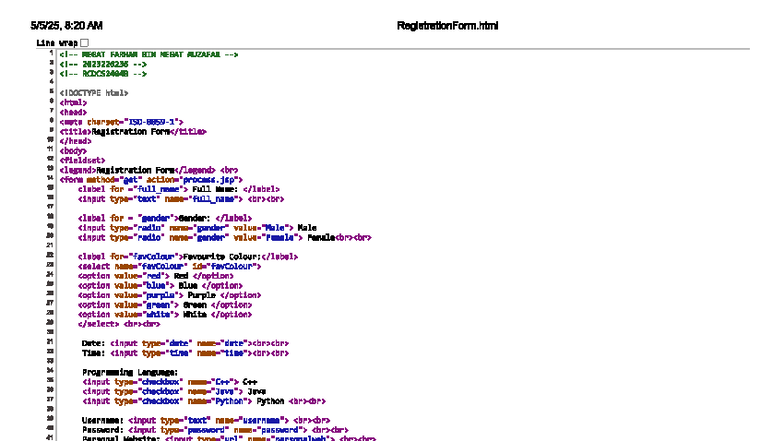Select the RCDCS2404B comment line
784x441 pixels.
(x=103, y=74)
